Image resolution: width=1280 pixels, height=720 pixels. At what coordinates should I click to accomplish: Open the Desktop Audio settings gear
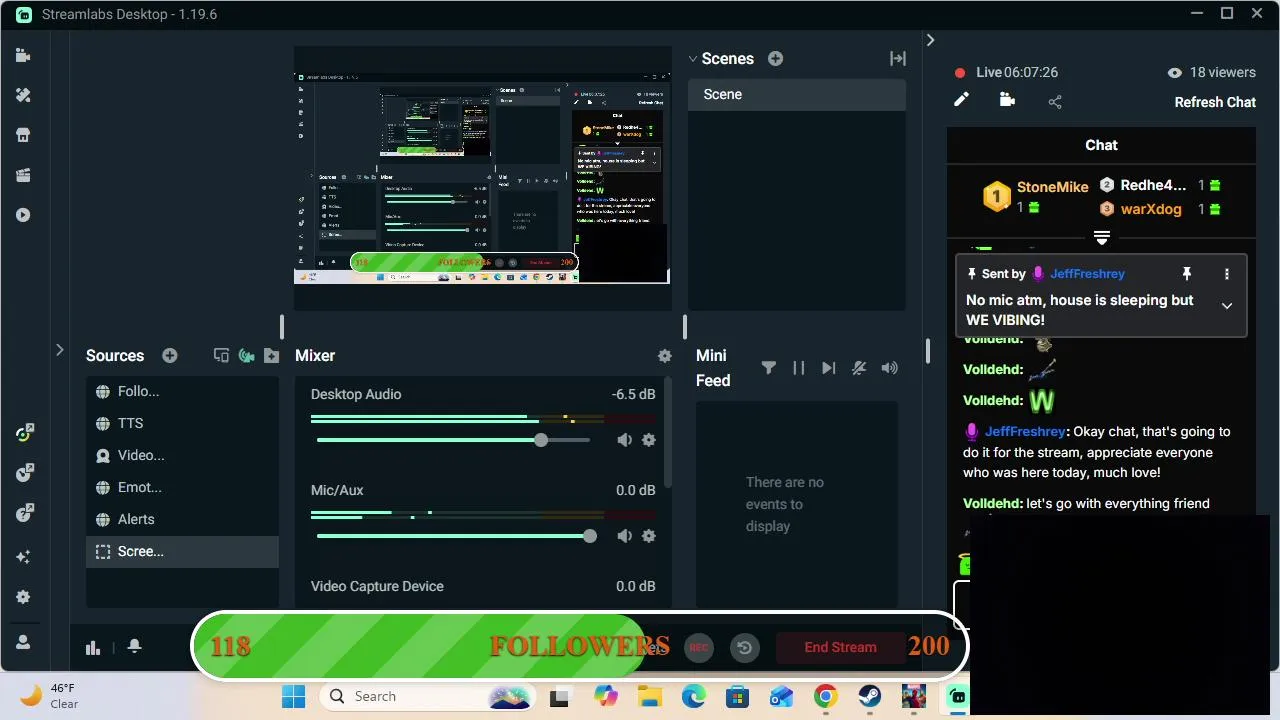(649, 440)
